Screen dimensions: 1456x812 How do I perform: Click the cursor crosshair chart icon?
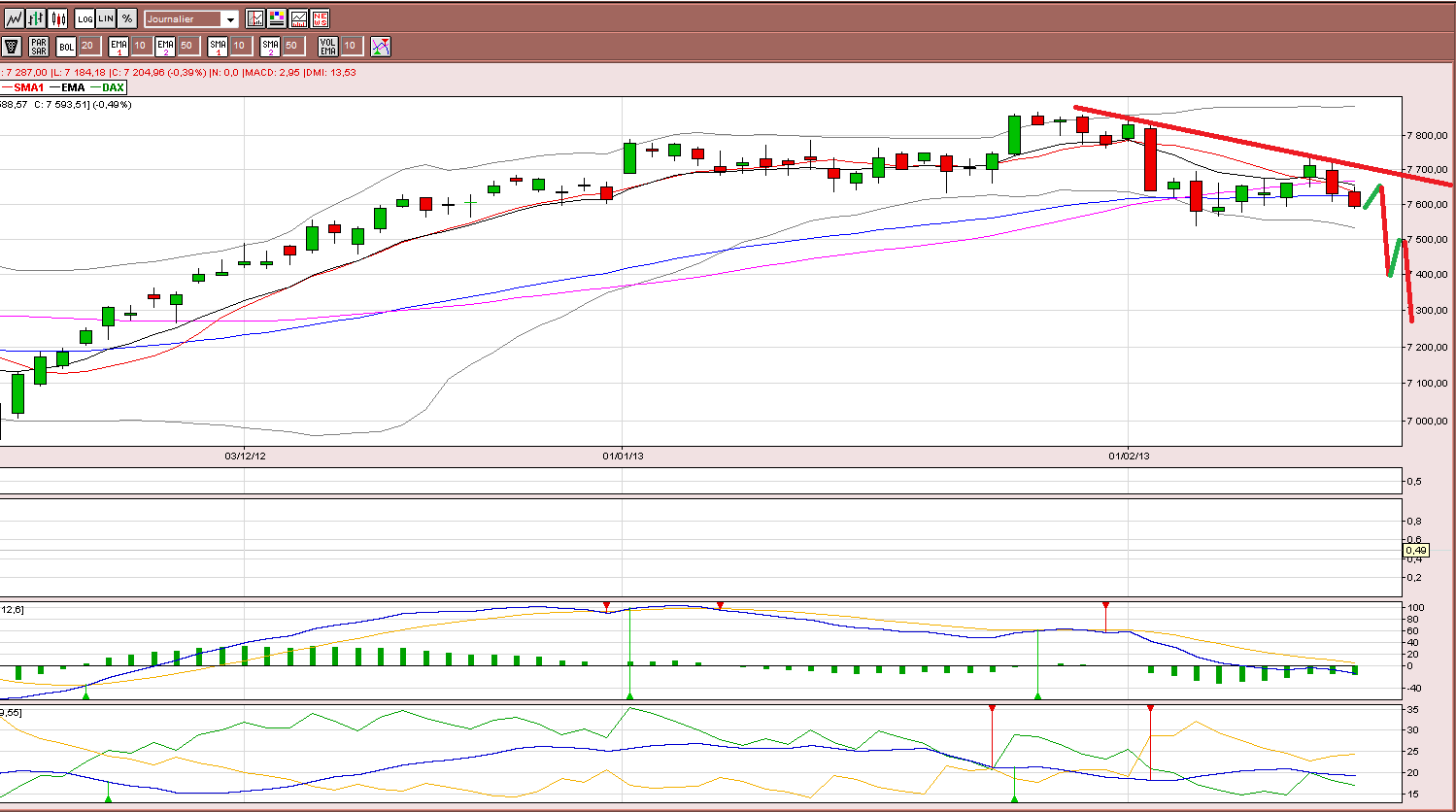click(x=255, y=18)
